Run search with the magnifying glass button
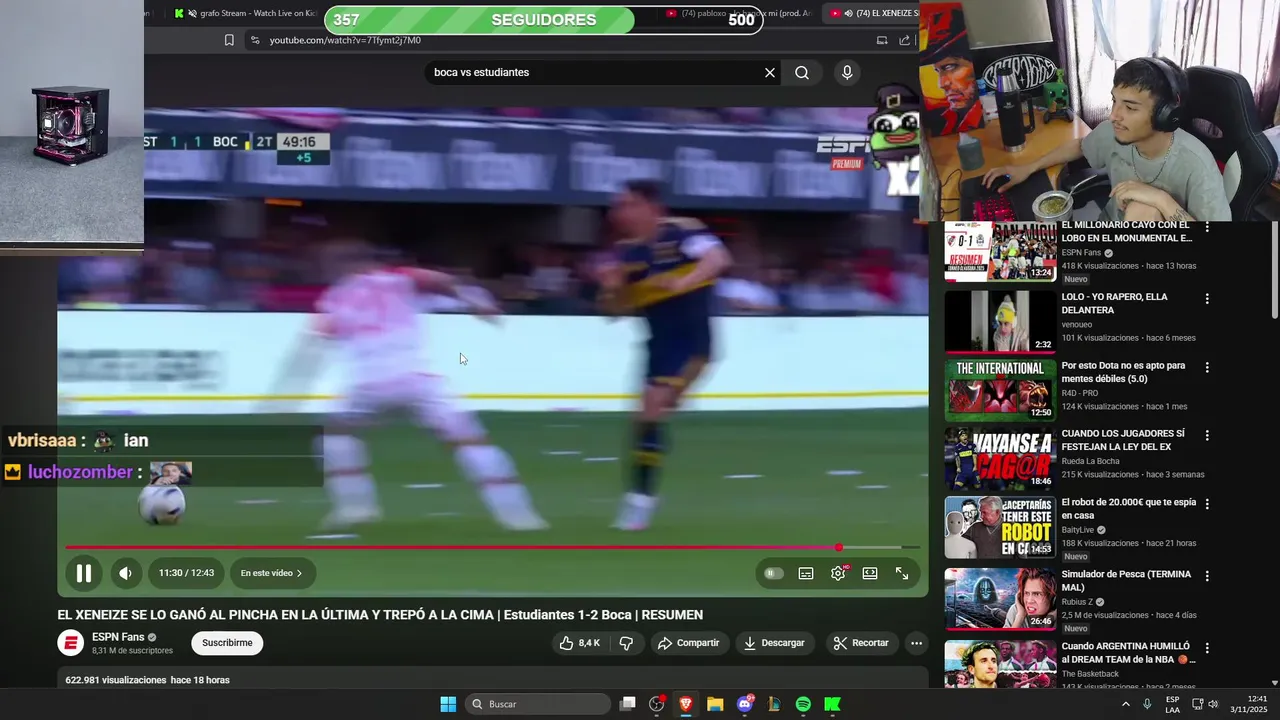Image resolution: width=1280 pixels, height=720 pixels. (x=802, y=72)
